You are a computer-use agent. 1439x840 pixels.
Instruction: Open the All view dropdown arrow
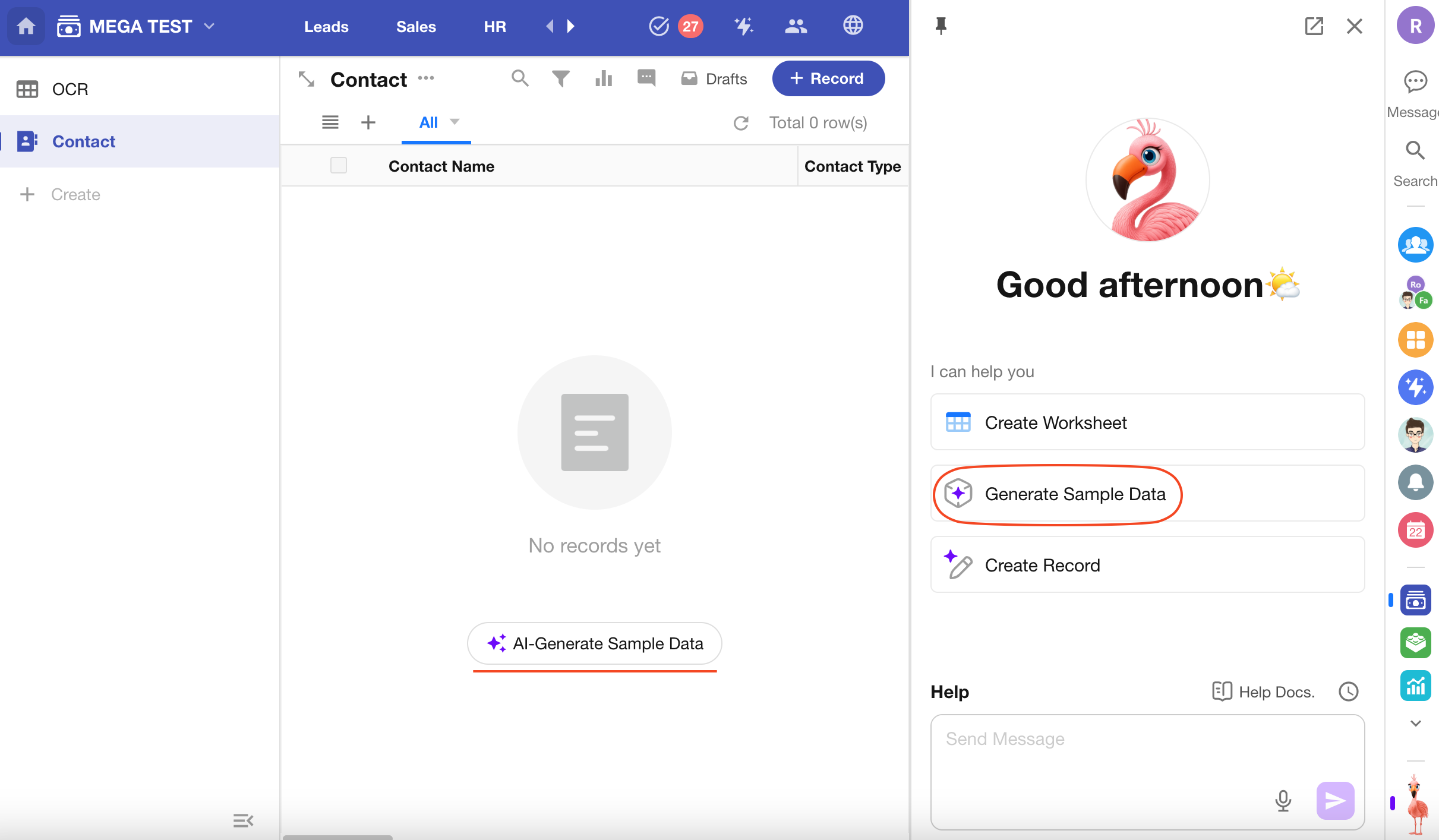[x=455, y=122]
